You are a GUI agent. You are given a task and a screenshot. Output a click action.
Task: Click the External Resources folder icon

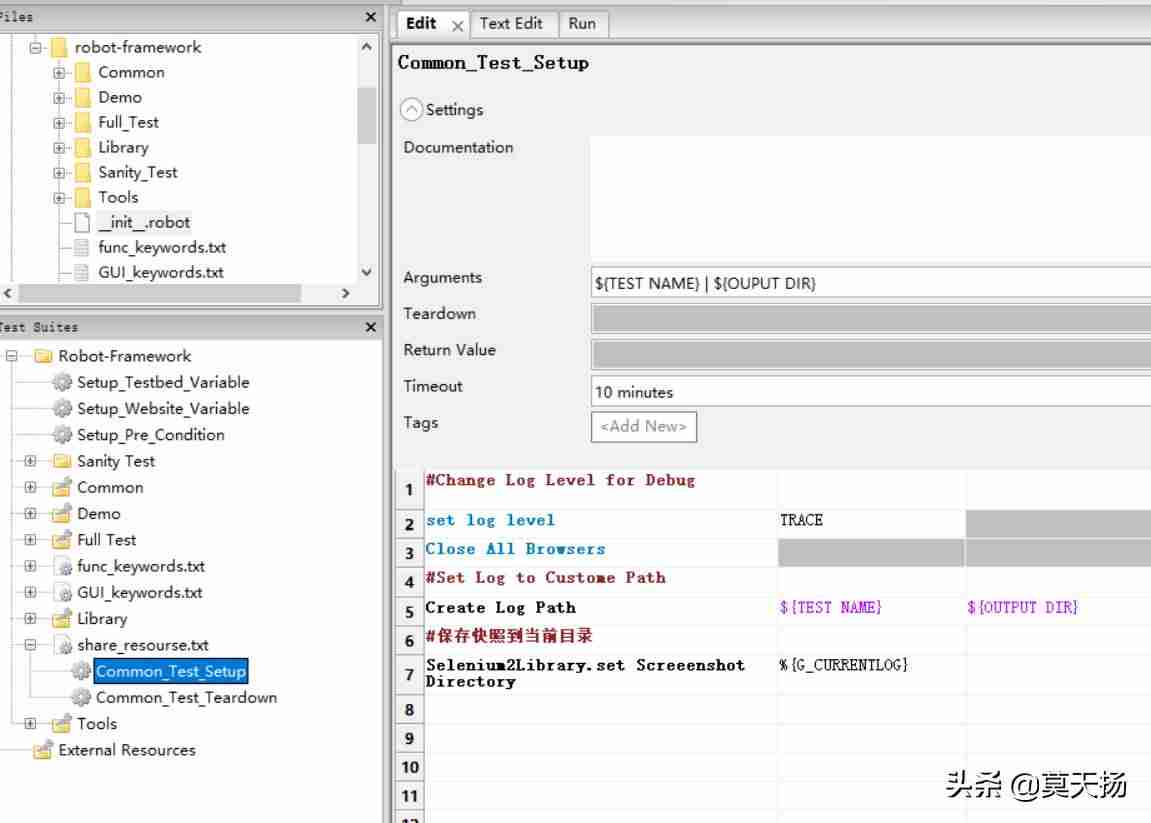click(x=43, y=750)
